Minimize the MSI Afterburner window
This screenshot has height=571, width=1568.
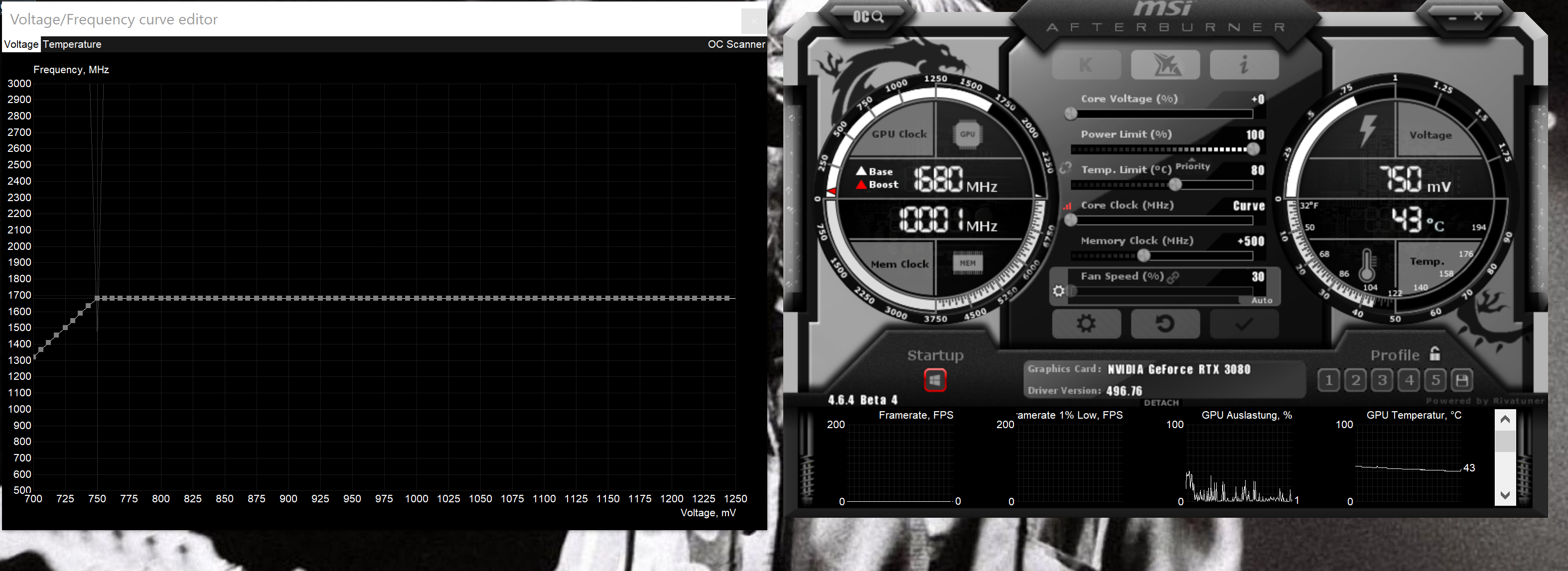pyautogui.click(x=1453, y=17)
